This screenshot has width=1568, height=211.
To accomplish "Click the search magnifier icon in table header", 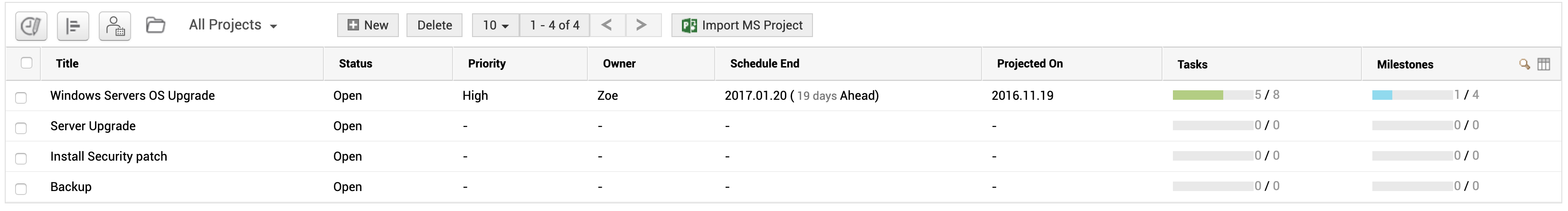I will click(1524, 64).
